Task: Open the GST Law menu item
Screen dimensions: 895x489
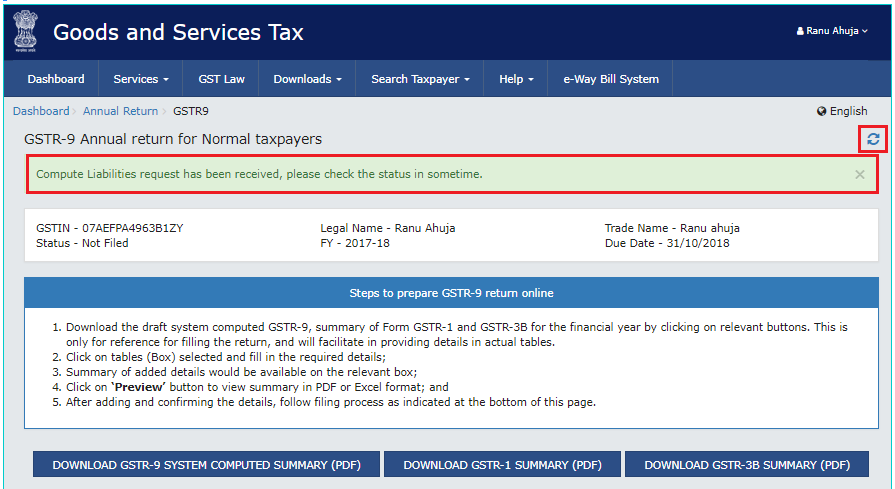Action: 221,79
